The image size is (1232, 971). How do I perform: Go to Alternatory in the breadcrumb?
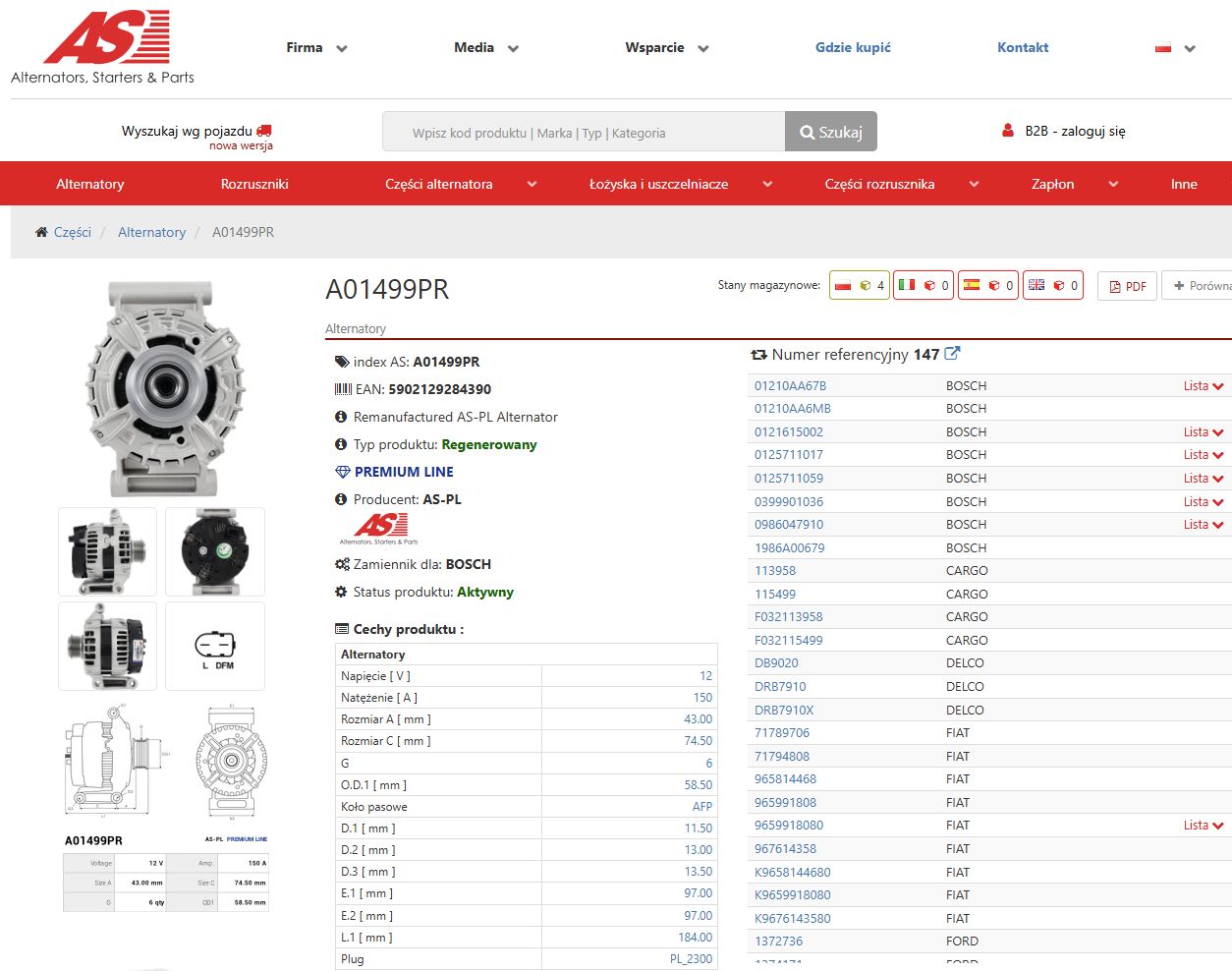tap(151, 232)
